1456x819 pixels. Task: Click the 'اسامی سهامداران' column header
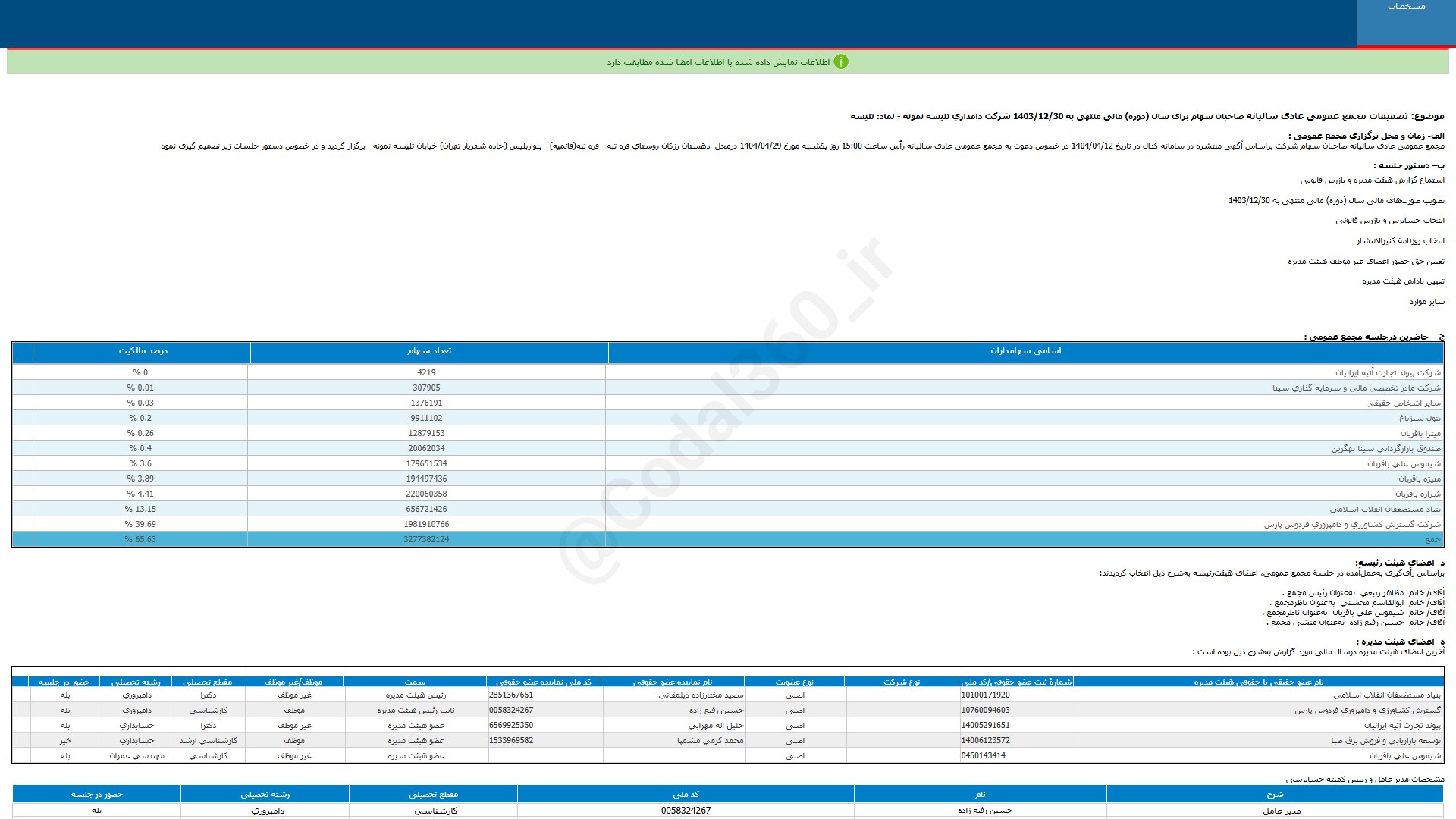1025,351
